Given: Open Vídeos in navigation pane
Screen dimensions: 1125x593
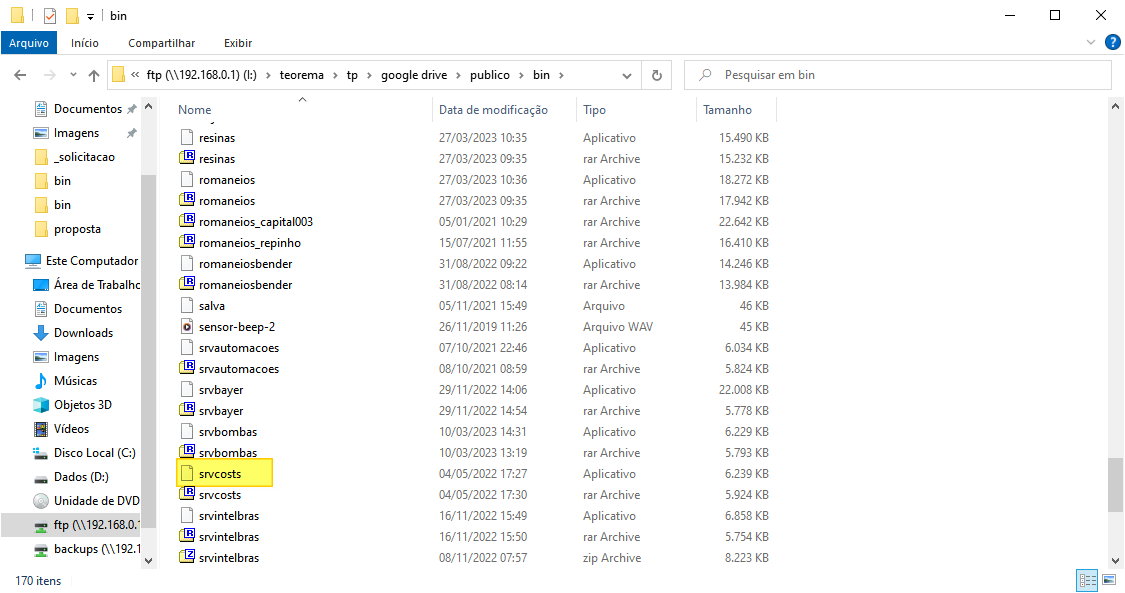Looking at the screenshot, I should click(x=71, y=429).
